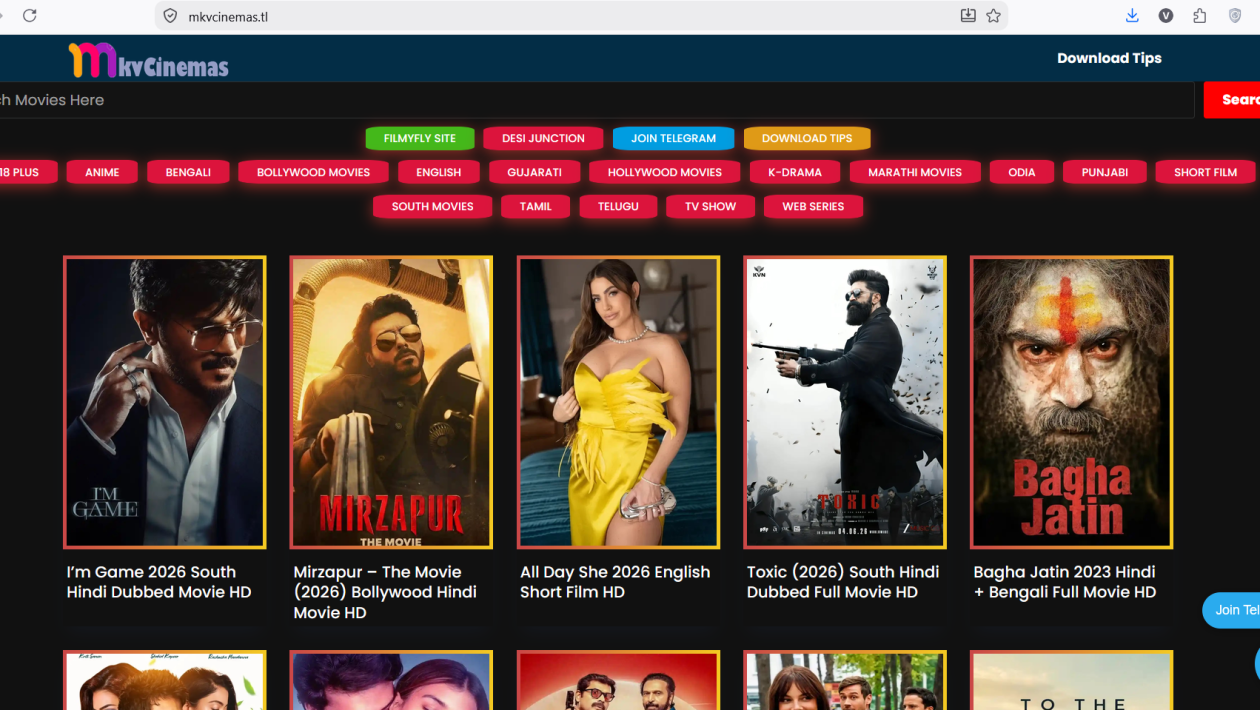Open the All Day She poster
The height and width of the screenshot is (710, 1260).
click(618, 402)
